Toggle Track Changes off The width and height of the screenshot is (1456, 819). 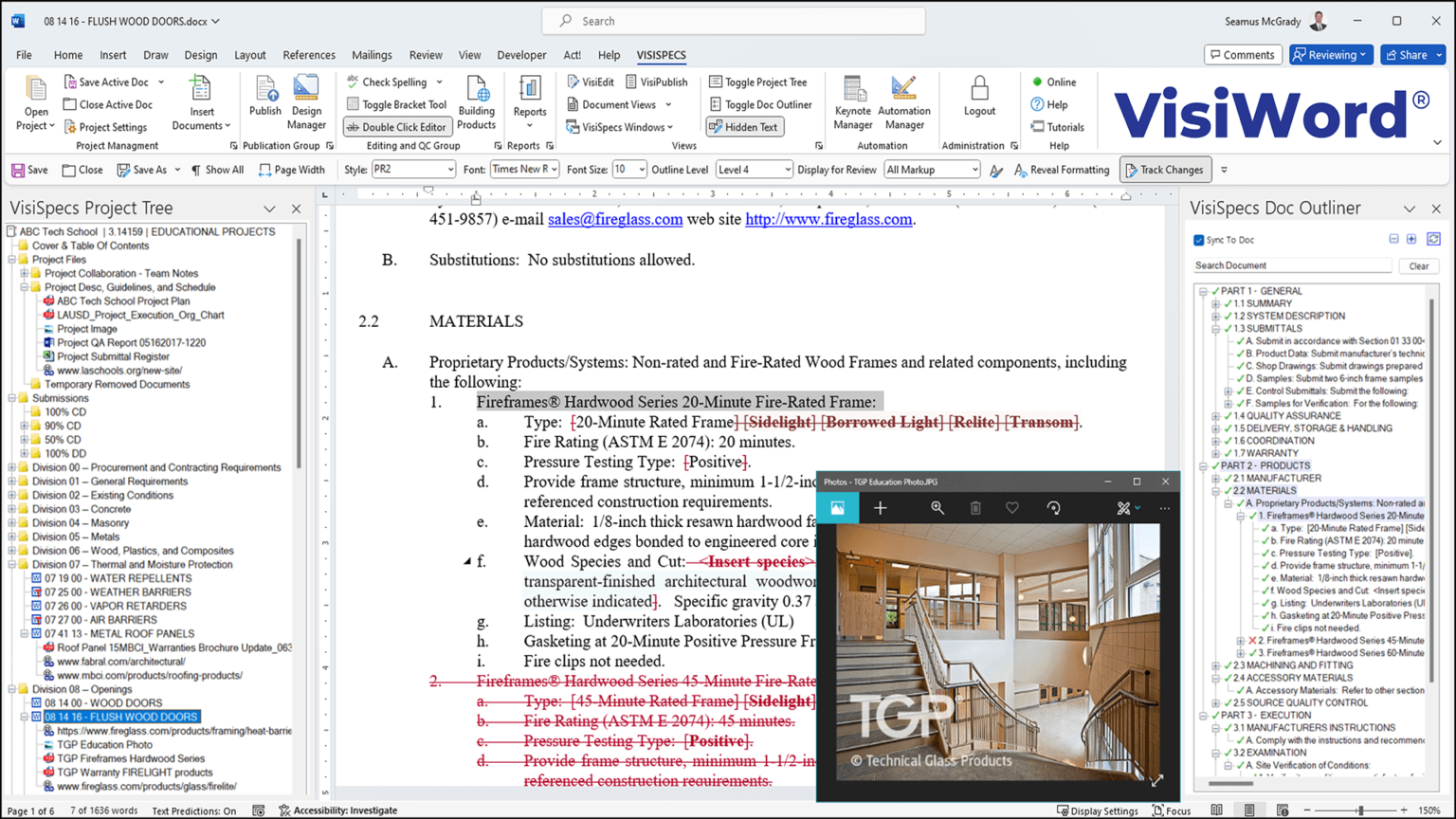point(1166,170)
